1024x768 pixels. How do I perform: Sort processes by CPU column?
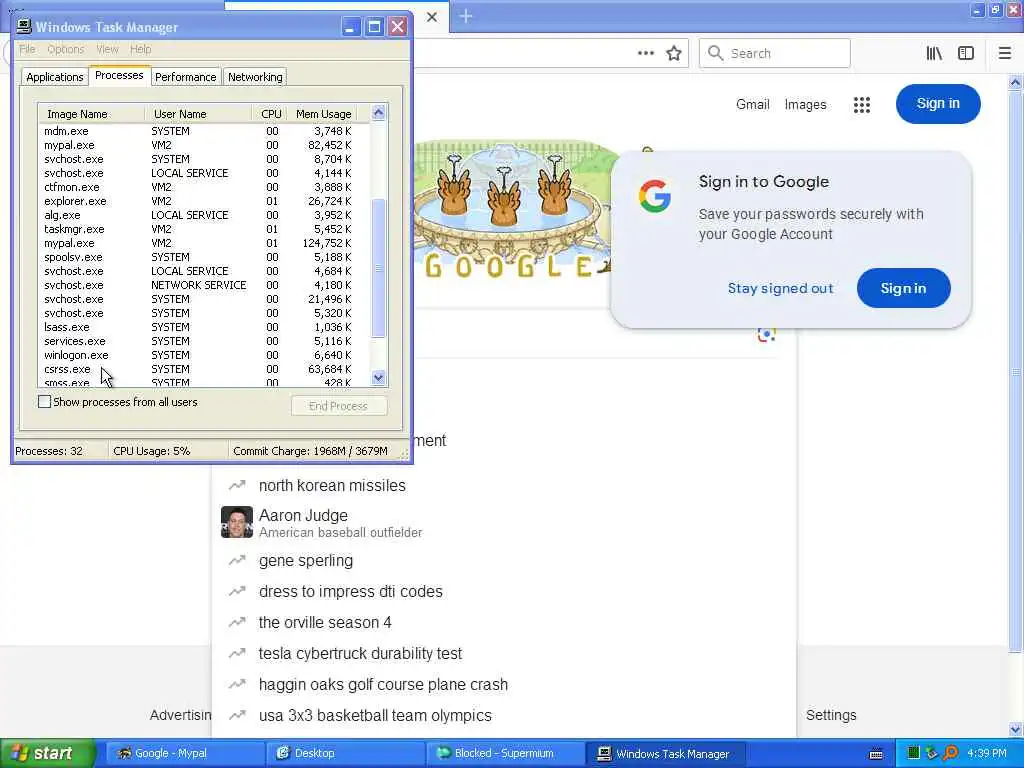coord(270,114)
